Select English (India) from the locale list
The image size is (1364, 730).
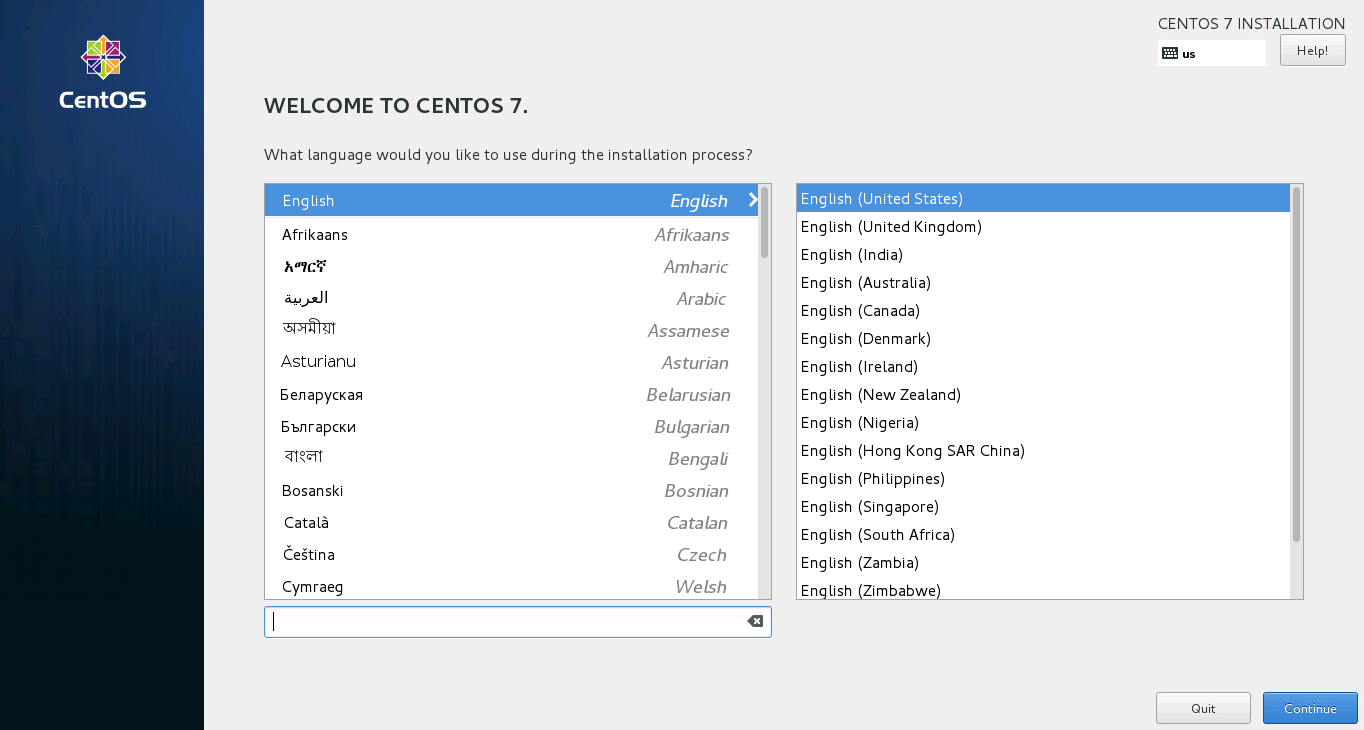pyautogui.click(x=851, y=255)
